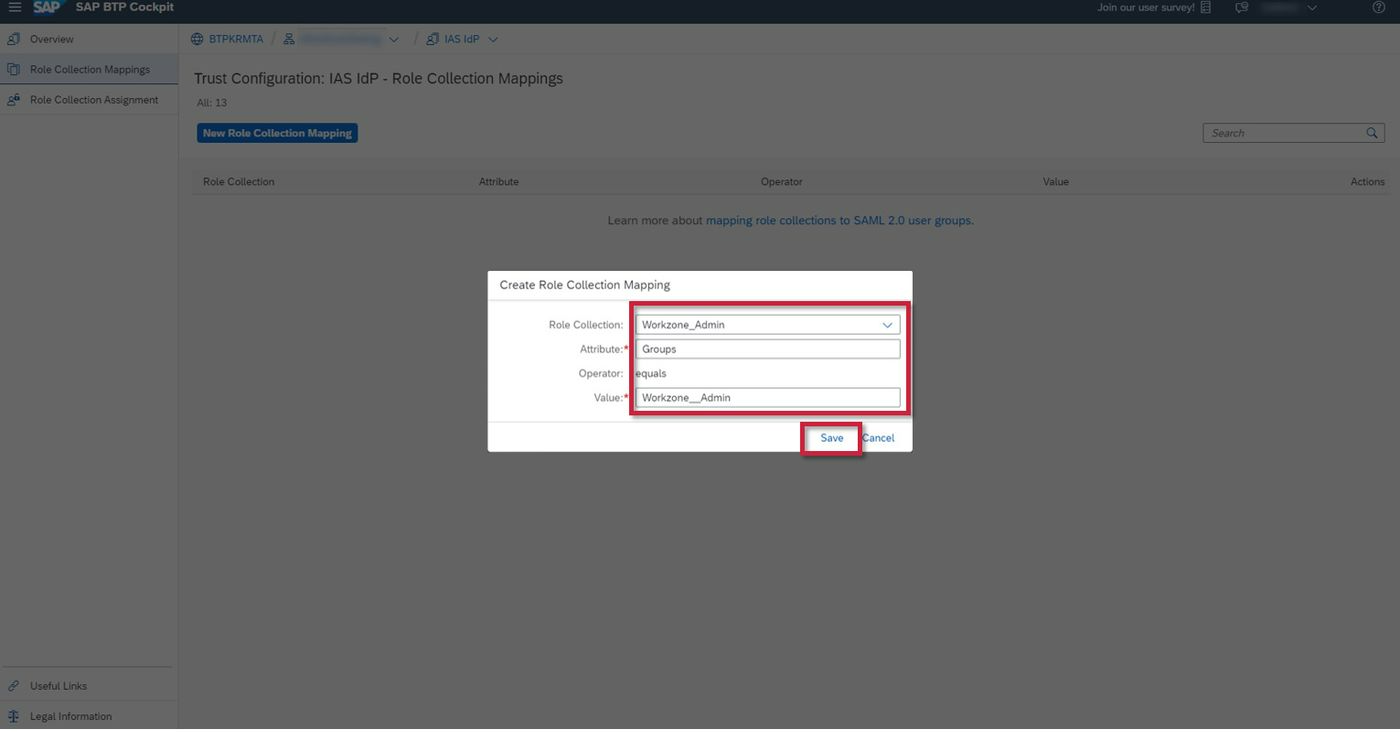Click the Value column header
1400x732 pixels.
pos(1055,182)
